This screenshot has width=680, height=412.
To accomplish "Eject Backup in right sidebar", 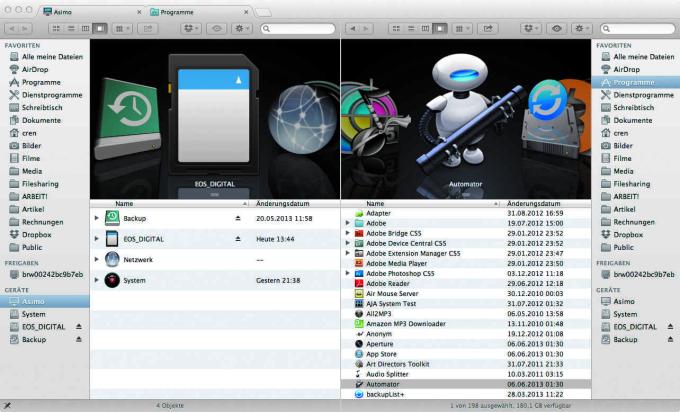I will 670,339.
